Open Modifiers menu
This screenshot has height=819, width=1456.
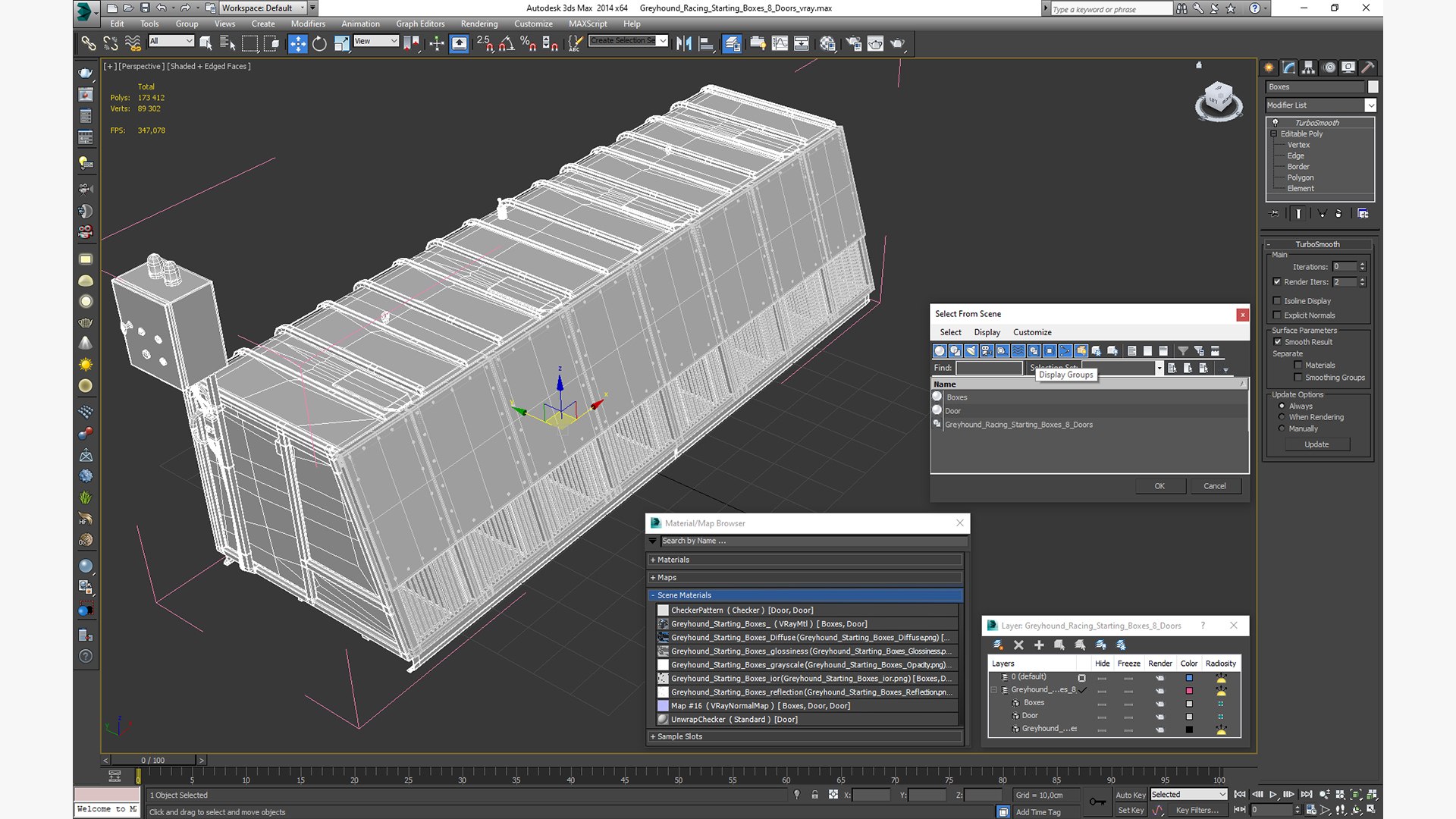pyautogui.click(x=308, y=24)
